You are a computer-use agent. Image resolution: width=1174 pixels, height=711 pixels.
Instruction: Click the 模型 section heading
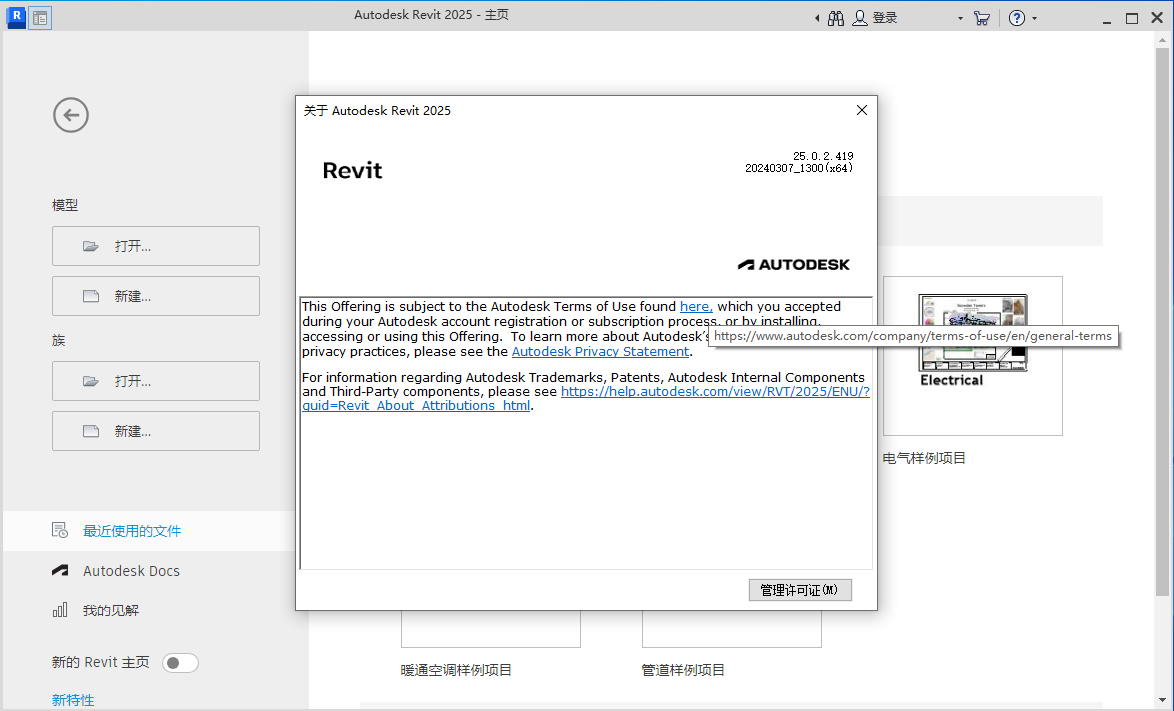[65, 205]
